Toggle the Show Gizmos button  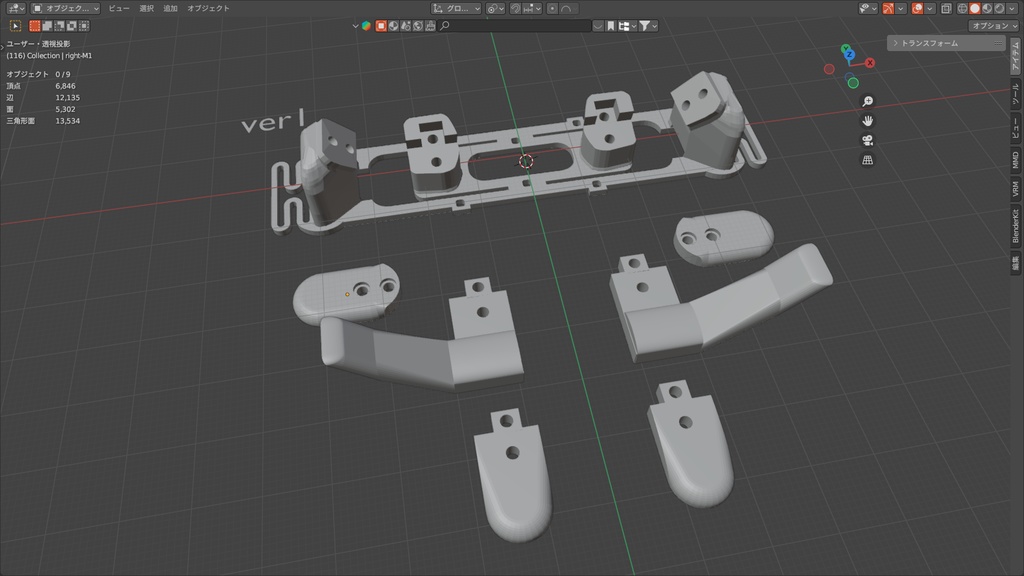888,9
